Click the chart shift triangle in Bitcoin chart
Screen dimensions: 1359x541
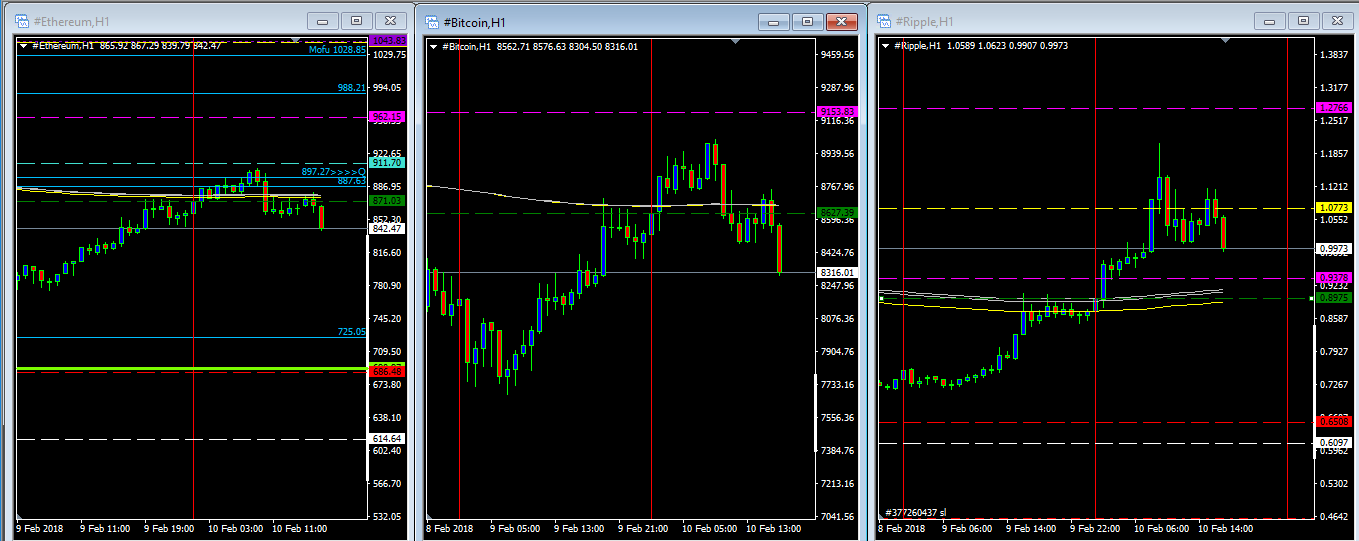pos(735,41)
